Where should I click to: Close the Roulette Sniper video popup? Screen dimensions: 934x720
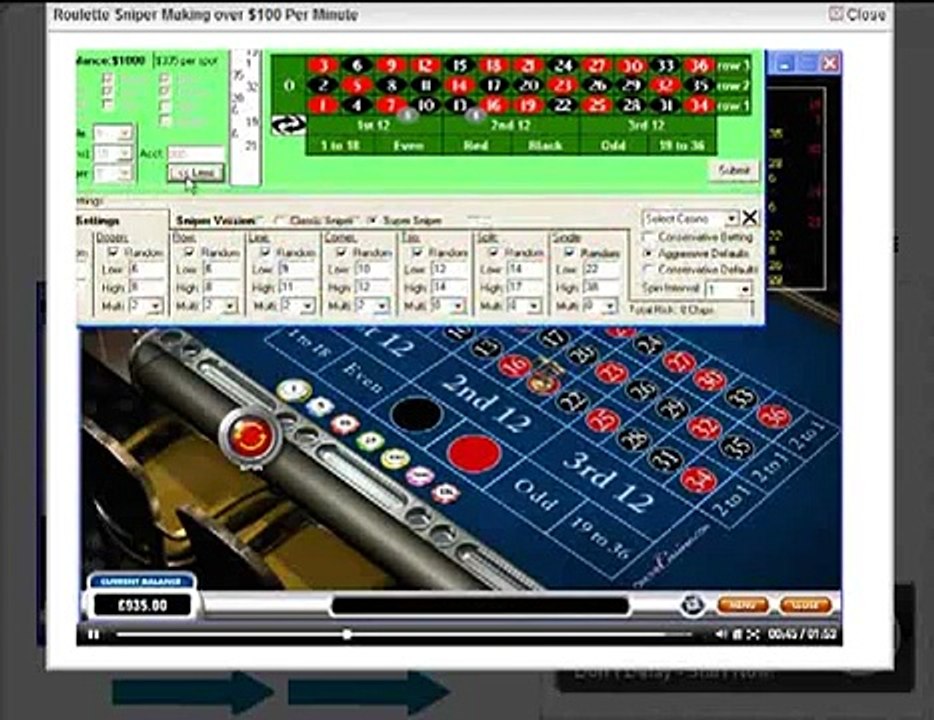point(858,14)
